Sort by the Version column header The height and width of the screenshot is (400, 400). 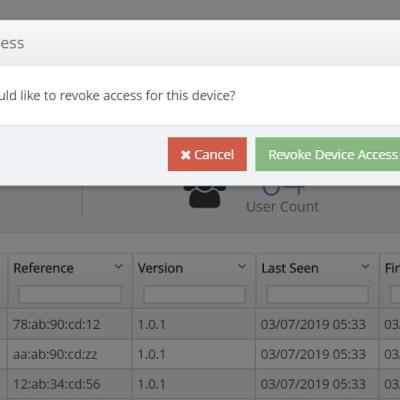[160, 268]
